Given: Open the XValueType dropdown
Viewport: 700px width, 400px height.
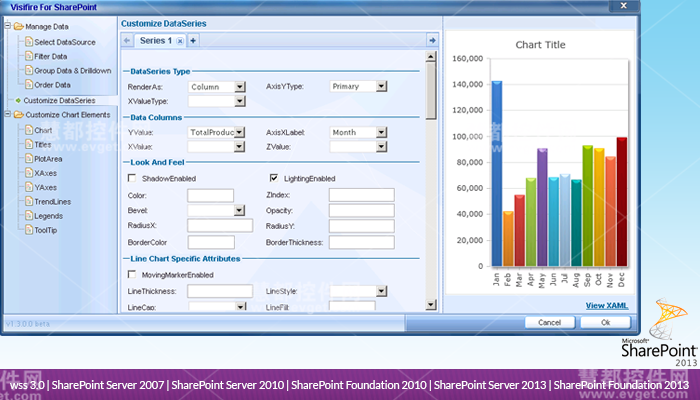Looking at the screenshot, I should tap(240, 101).
